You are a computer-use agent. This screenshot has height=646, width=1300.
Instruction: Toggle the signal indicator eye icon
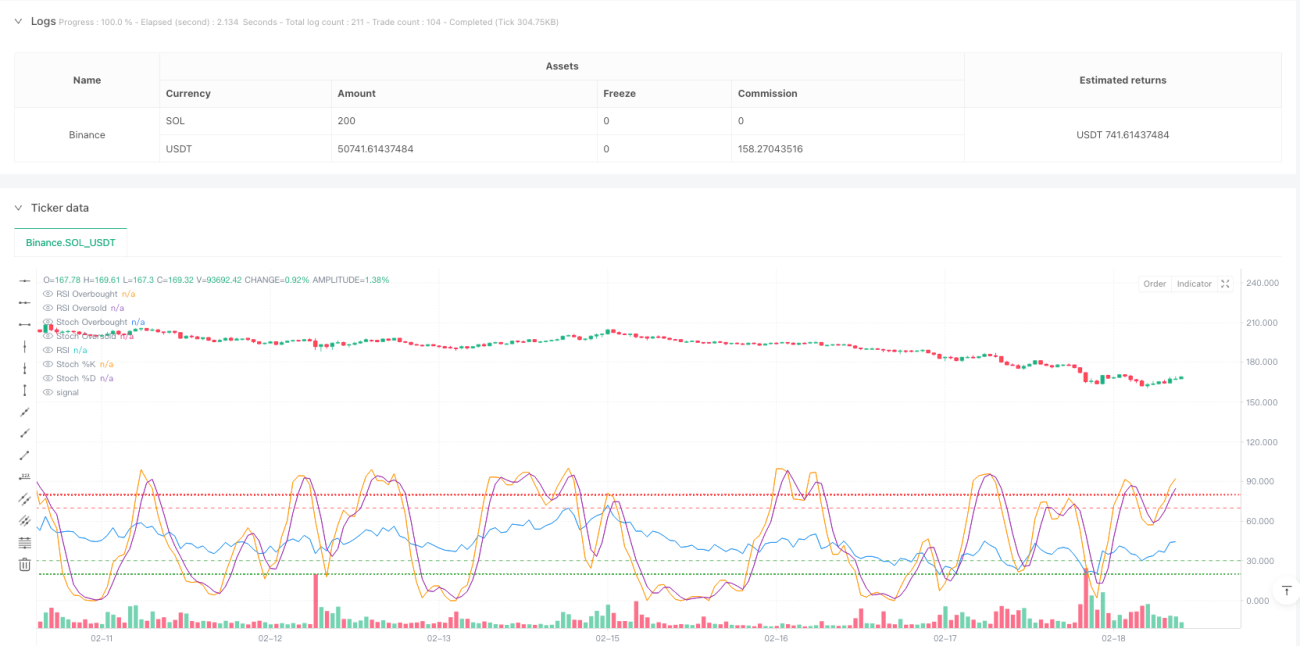[48, 392]
